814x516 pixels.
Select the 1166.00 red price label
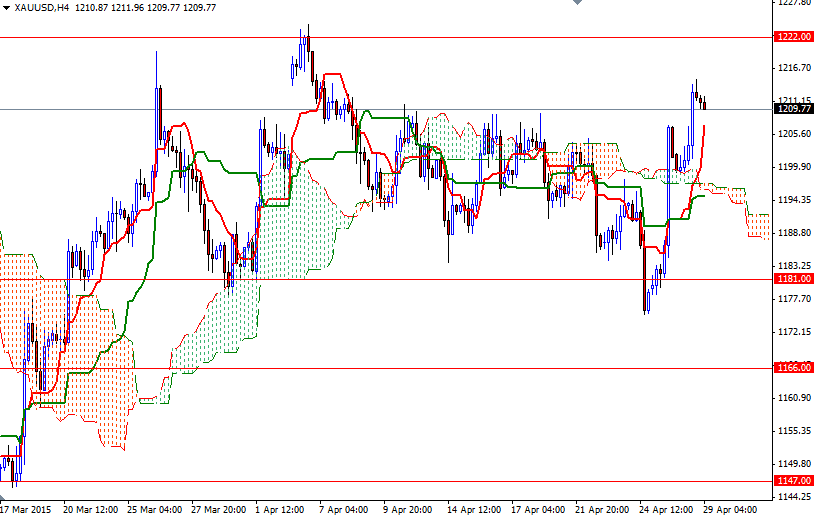coord(793,368)
